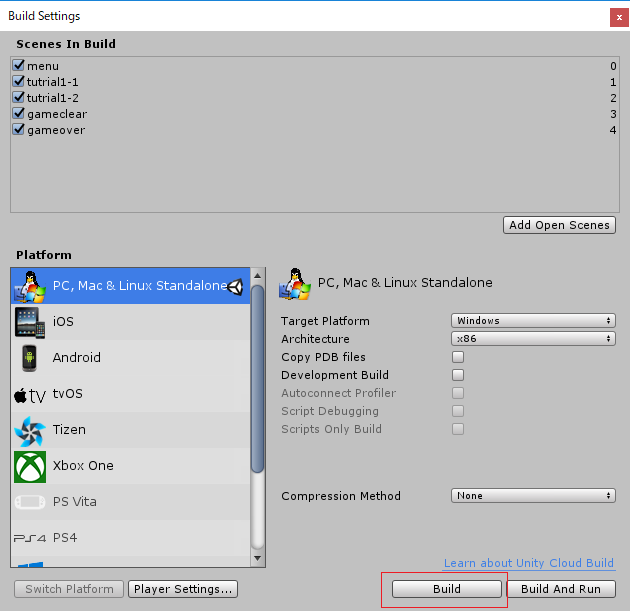Screen dimensions: 630x611
Task: Enable Development Build checkbox
Action: click(458, 375)
